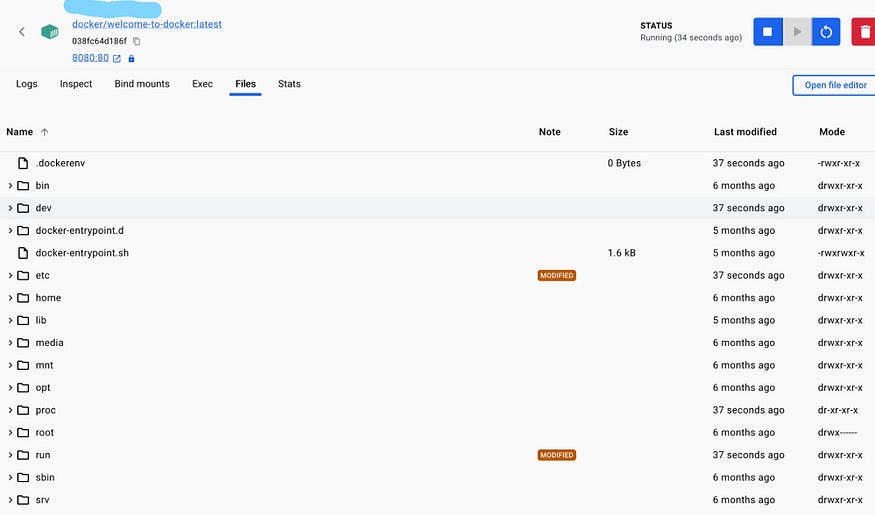The image size is (875, 515).
Task: Open the external link icon beside 8080:80
Action: [x=117, y=59]
